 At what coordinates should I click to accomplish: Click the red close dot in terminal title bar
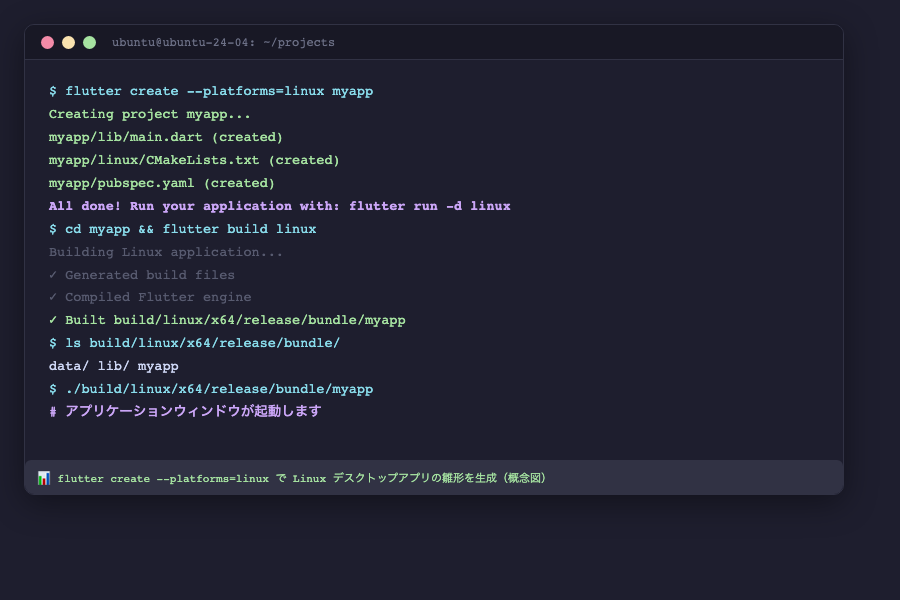click(48, 42)
